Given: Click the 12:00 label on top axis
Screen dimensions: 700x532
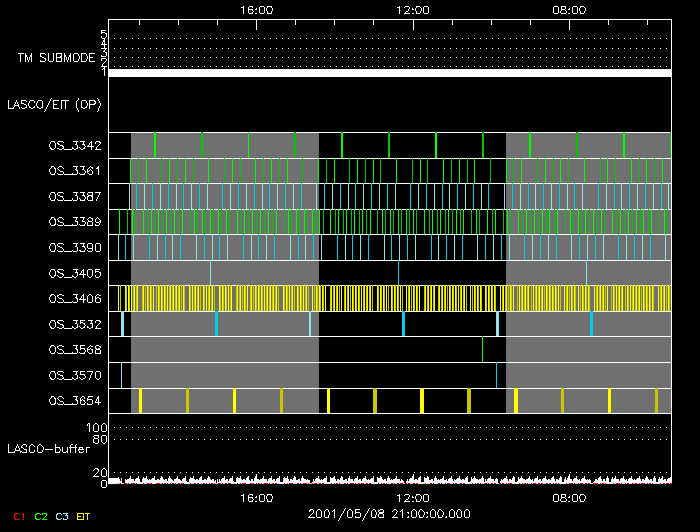Looking at the screenshot, I should point(413,9).
